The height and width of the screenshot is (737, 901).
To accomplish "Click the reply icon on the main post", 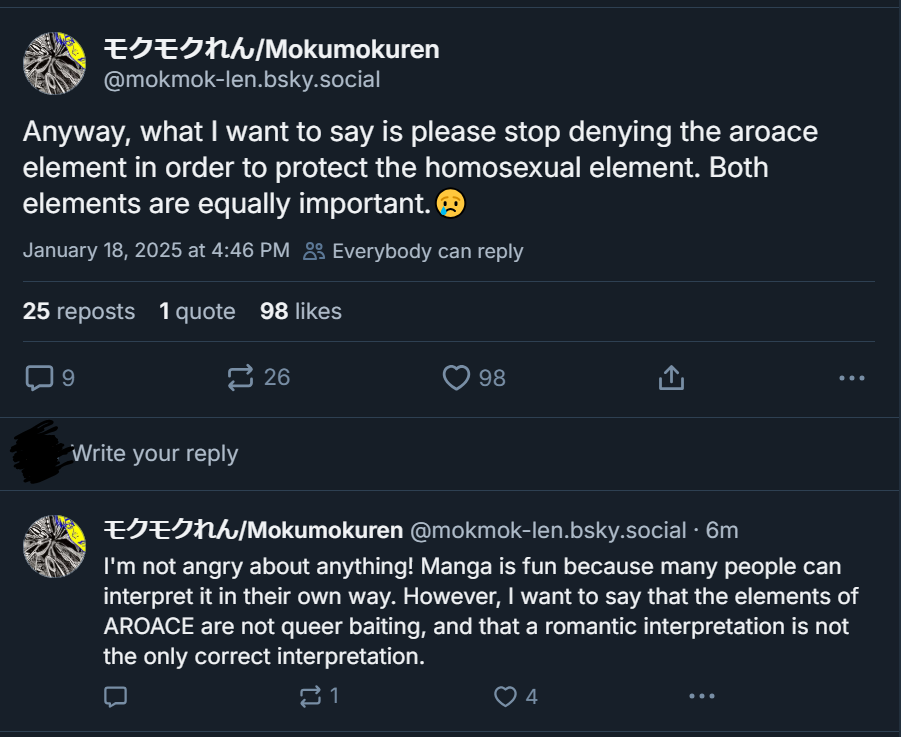I will 39,377.
